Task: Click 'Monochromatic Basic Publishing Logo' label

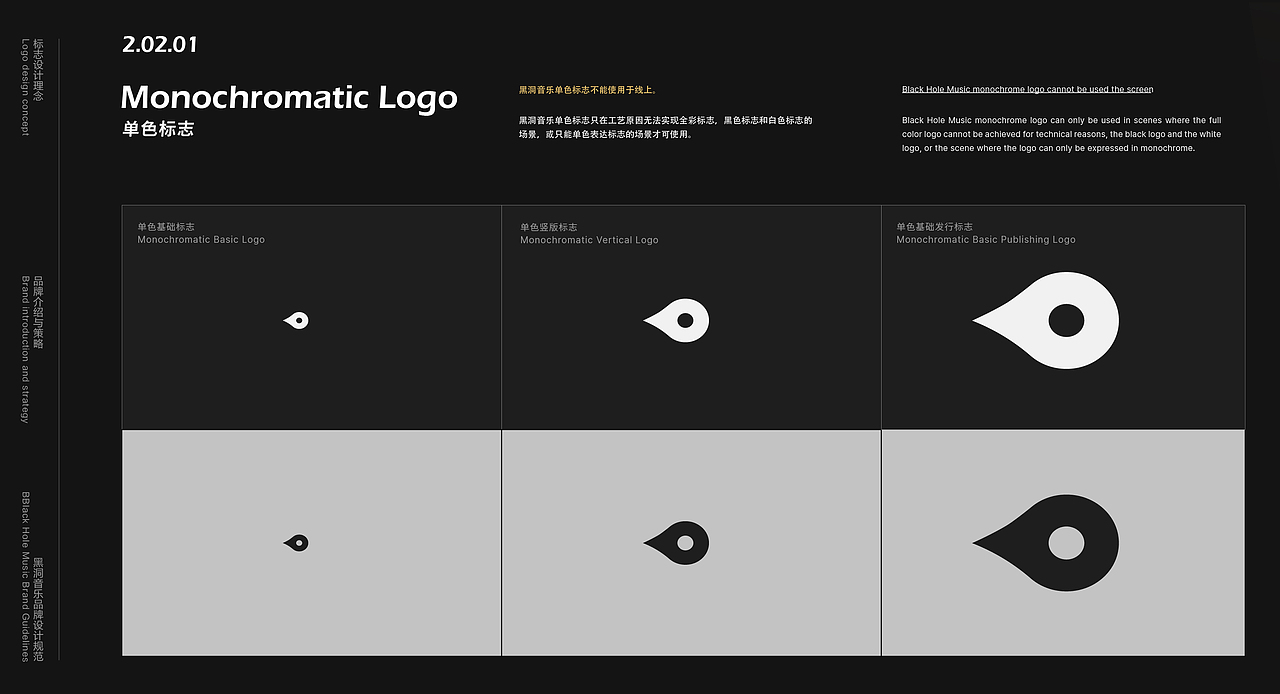Action: pyautogui.click(x=986, y=240)
